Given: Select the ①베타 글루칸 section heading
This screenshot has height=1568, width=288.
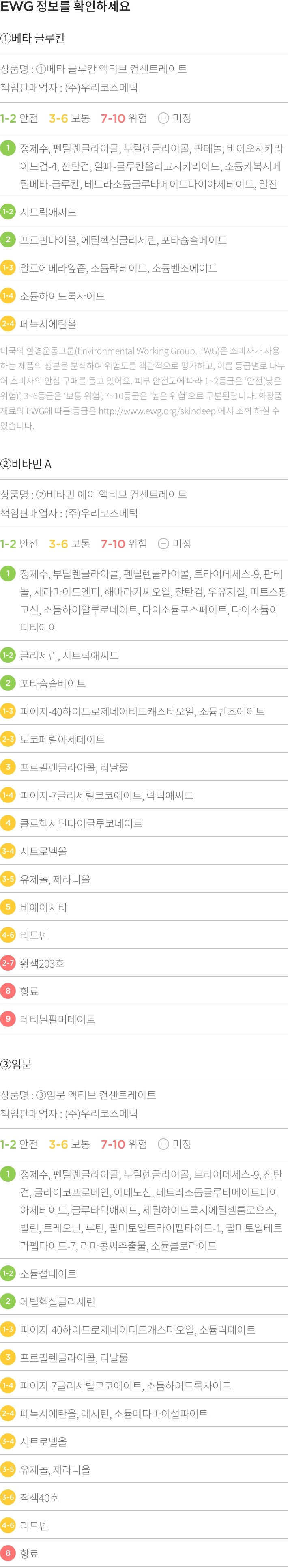Looking at the screenshot, I should pyautogui.click(x=33, y=39).
